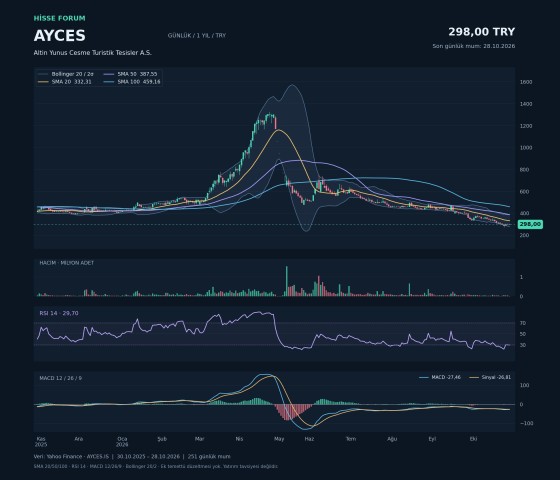Click the SMA 20 332,31 legend text

pyautogui.click(x=71, y=82)
